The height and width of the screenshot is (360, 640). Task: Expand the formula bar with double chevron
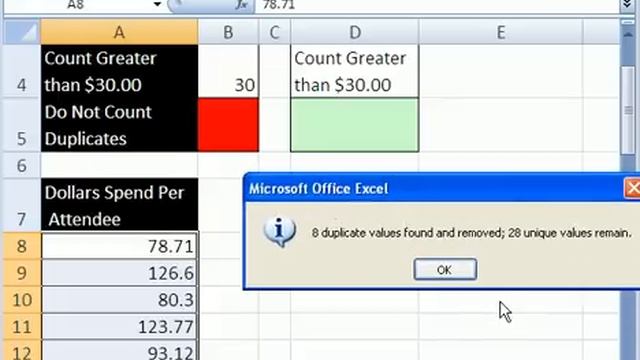(x=628, y=4)
